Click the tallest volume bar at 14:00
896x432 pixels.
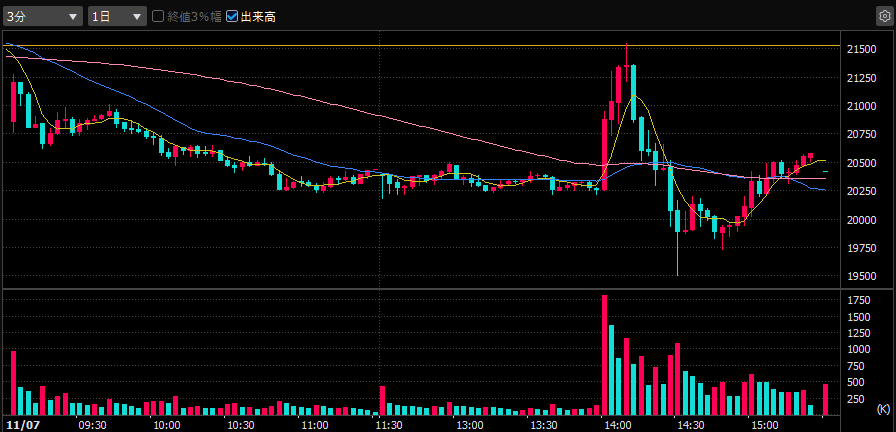[604, 355]
